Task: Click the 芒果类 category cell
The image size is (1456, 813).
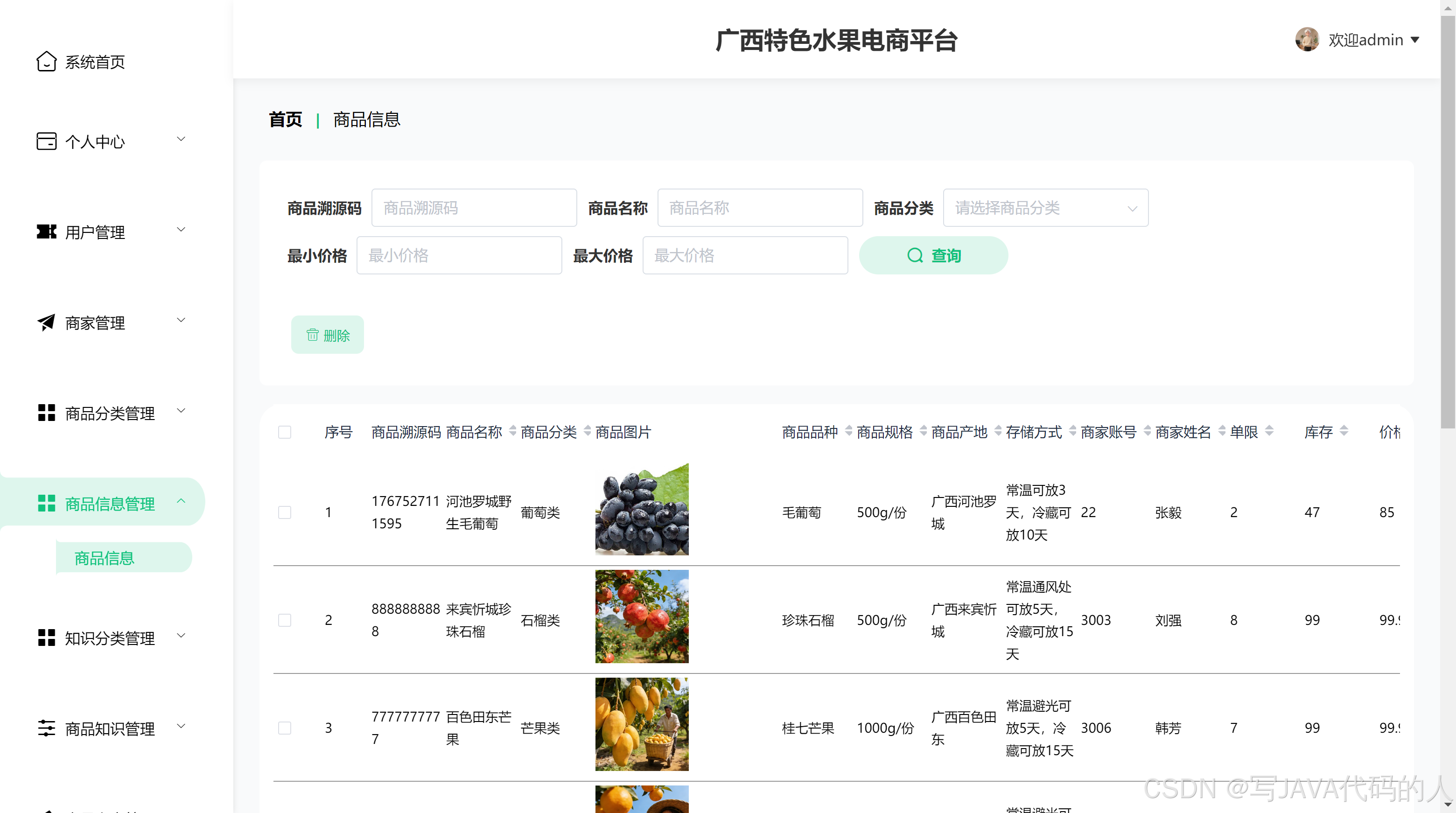Action: (540, 728)
